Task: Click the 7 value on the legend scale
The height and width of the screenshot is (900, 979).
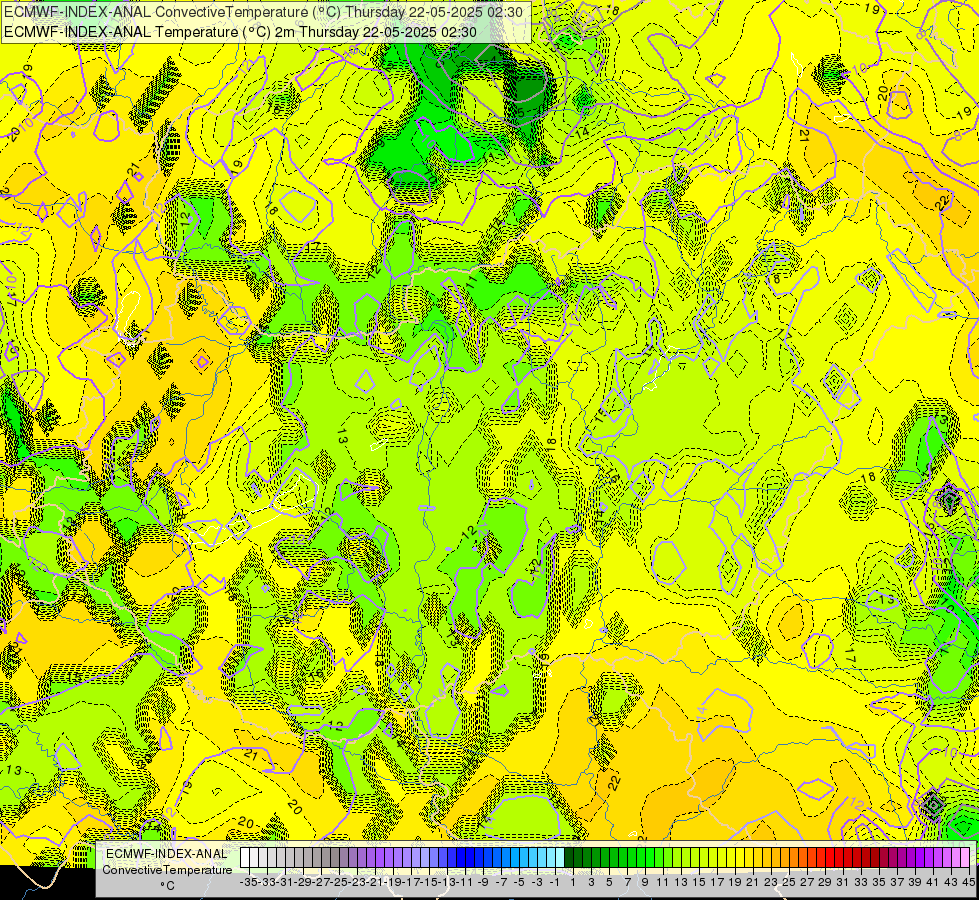Action: pos(627,882)
